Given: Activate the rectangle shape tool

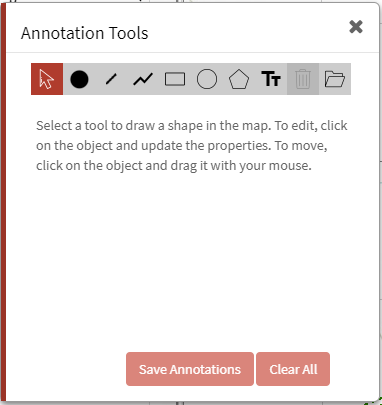Looking at the screenshot, I should [175, 79].
